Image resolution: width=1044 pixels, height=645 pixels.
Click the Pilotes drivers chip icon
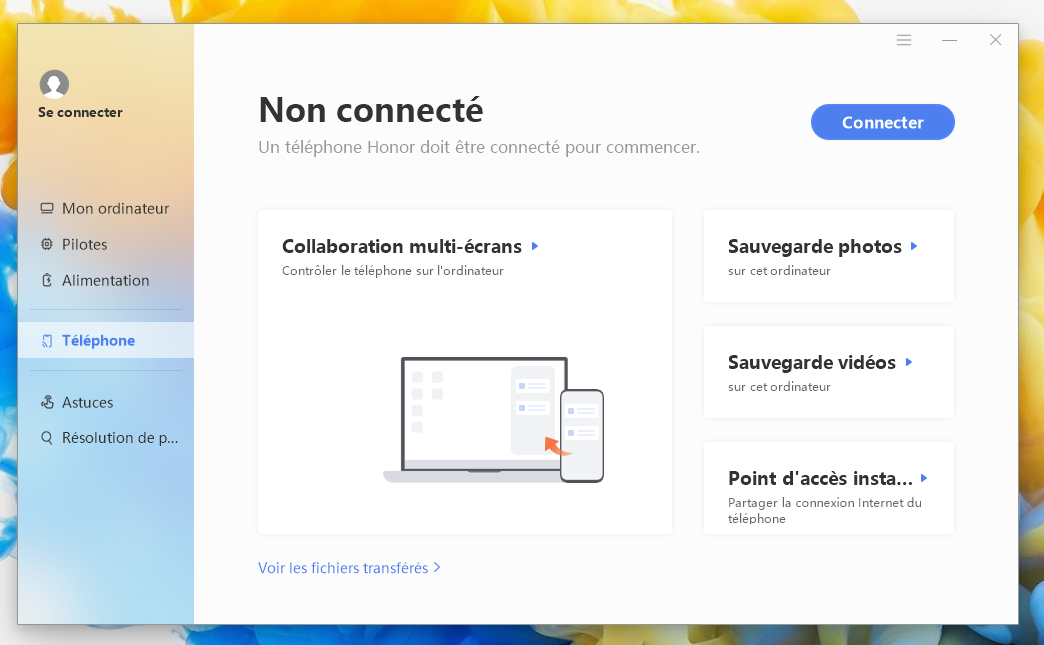point(47,245)
